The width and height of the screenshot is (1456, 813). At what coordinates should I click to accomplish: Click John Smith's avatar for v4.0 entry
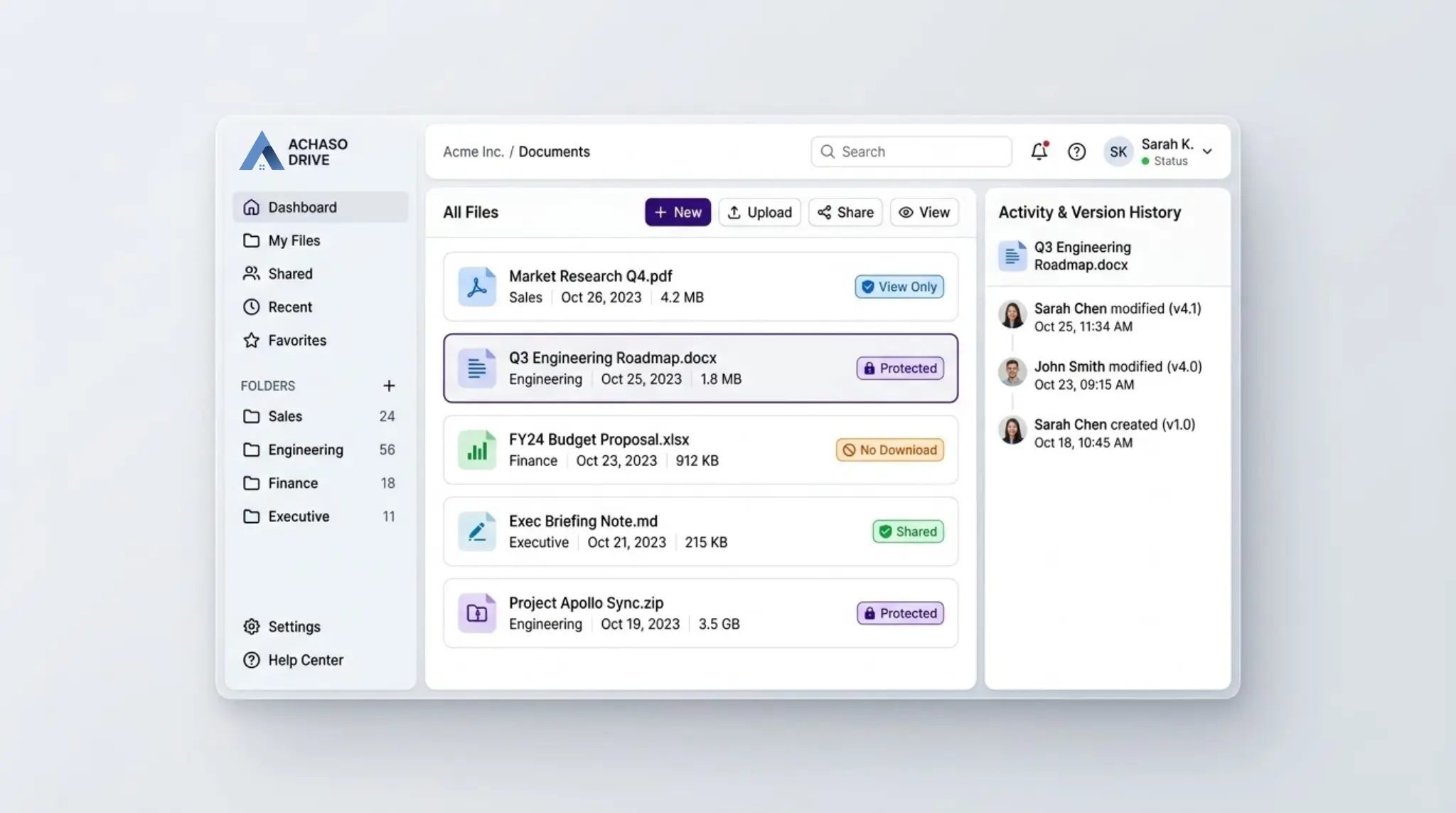pos(1012,372)
